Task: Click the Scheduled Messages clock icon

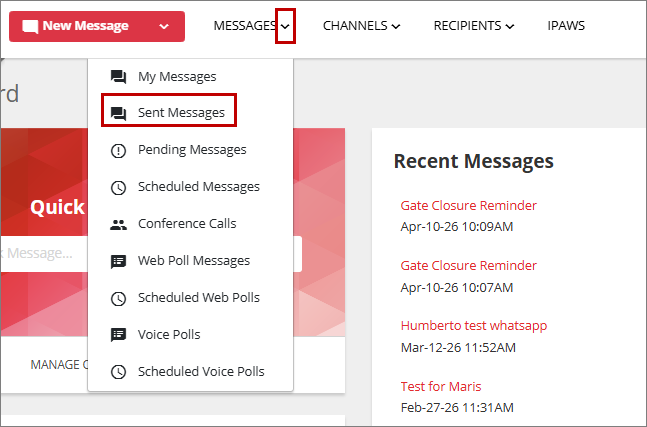Action: pyautogui.click(x=118, y=188)
